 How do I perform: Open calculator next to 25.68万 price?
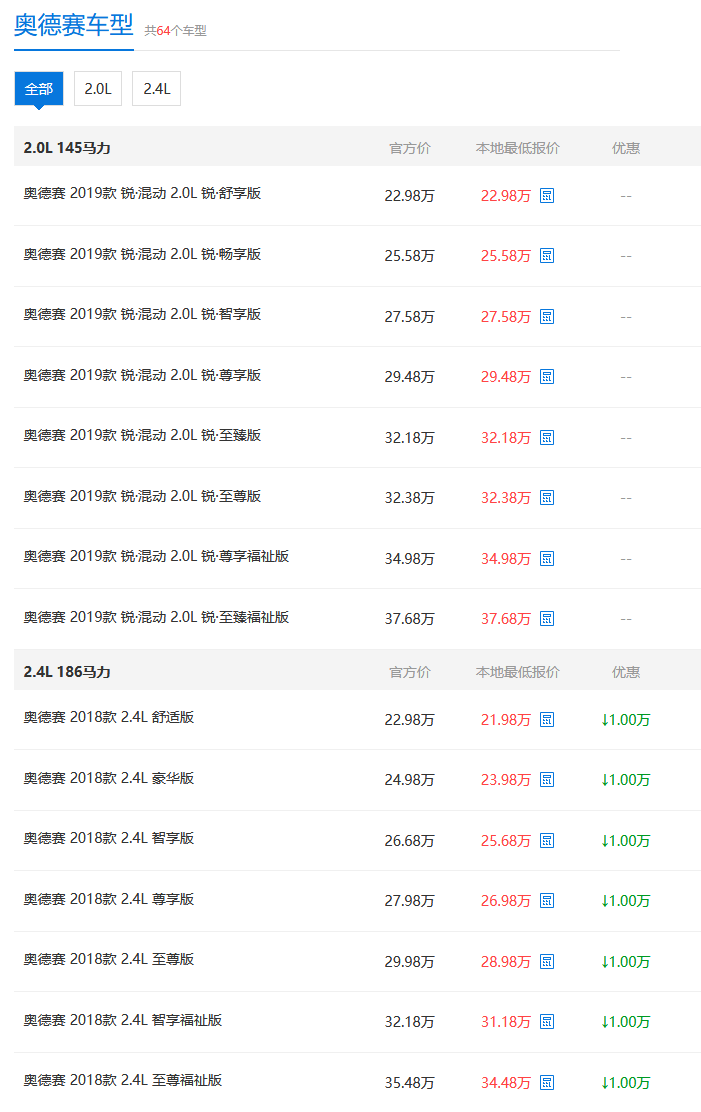coord(547,841)
